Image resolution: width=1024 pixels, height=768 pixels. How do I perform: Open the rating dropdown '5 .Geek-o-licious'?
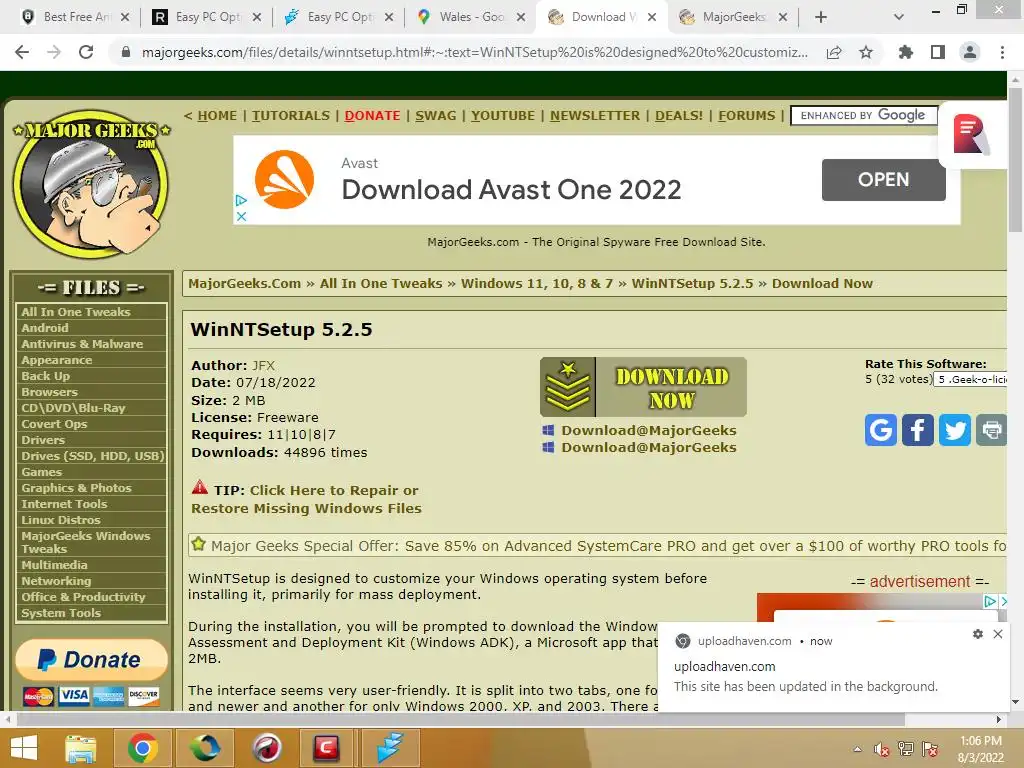click(x=970, y=379)
